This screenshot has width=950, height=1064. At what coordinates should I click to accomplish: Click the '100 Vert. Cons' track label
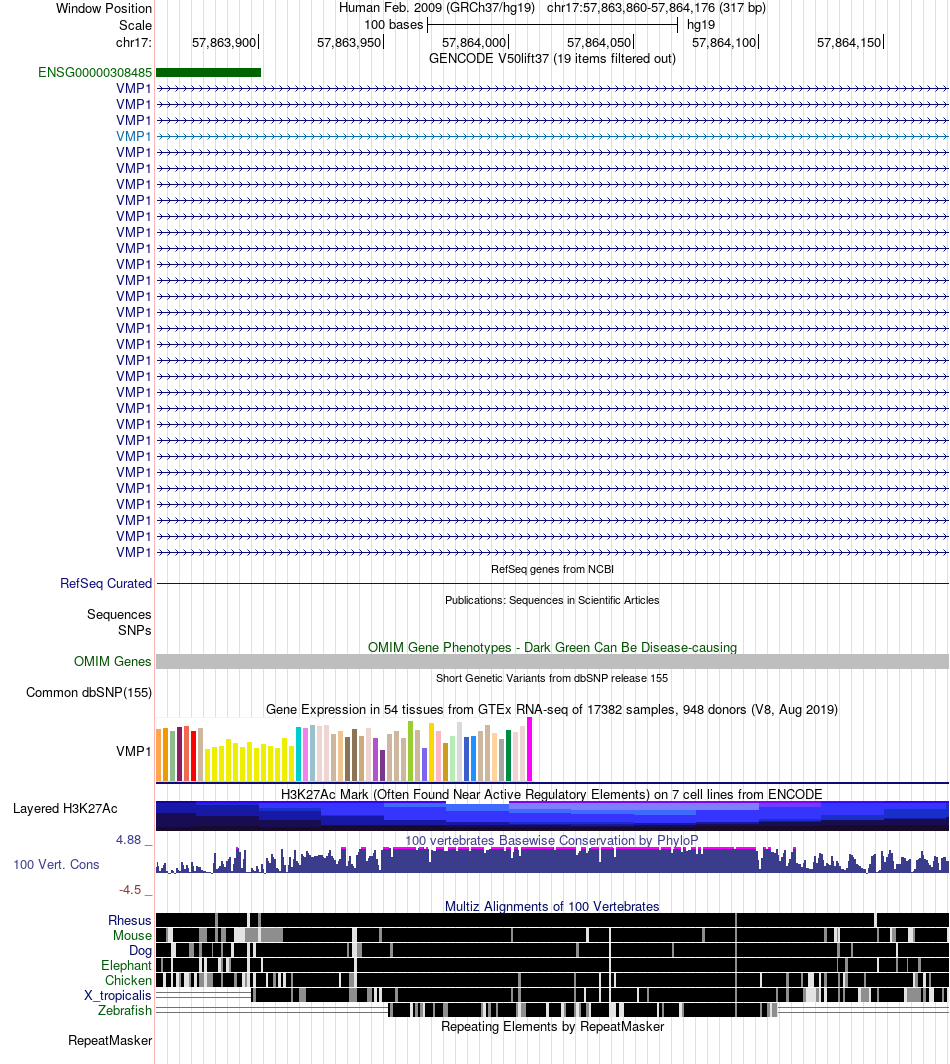pyautogui.click(x=56, y=864)
